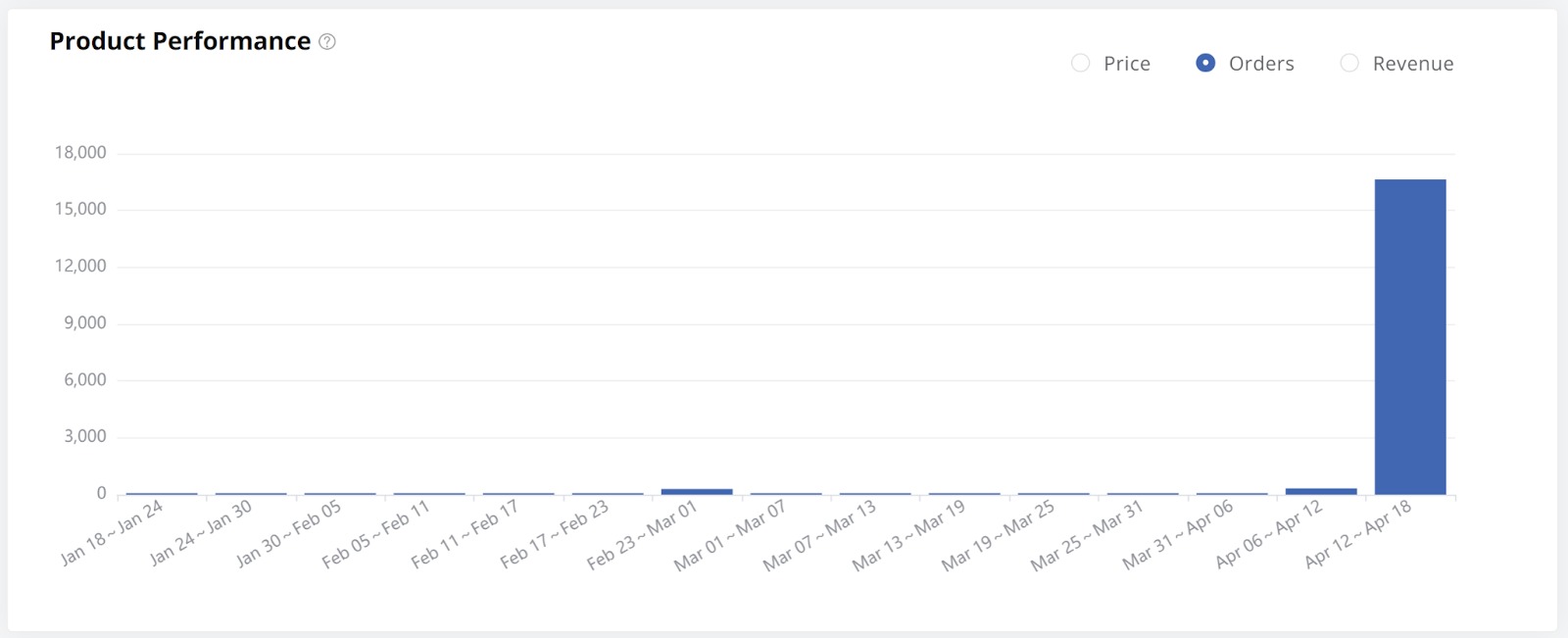Click the Feb 11 ~ Feb 17 bar
This screenshot has width=1568, height=638.
(518, 493)
